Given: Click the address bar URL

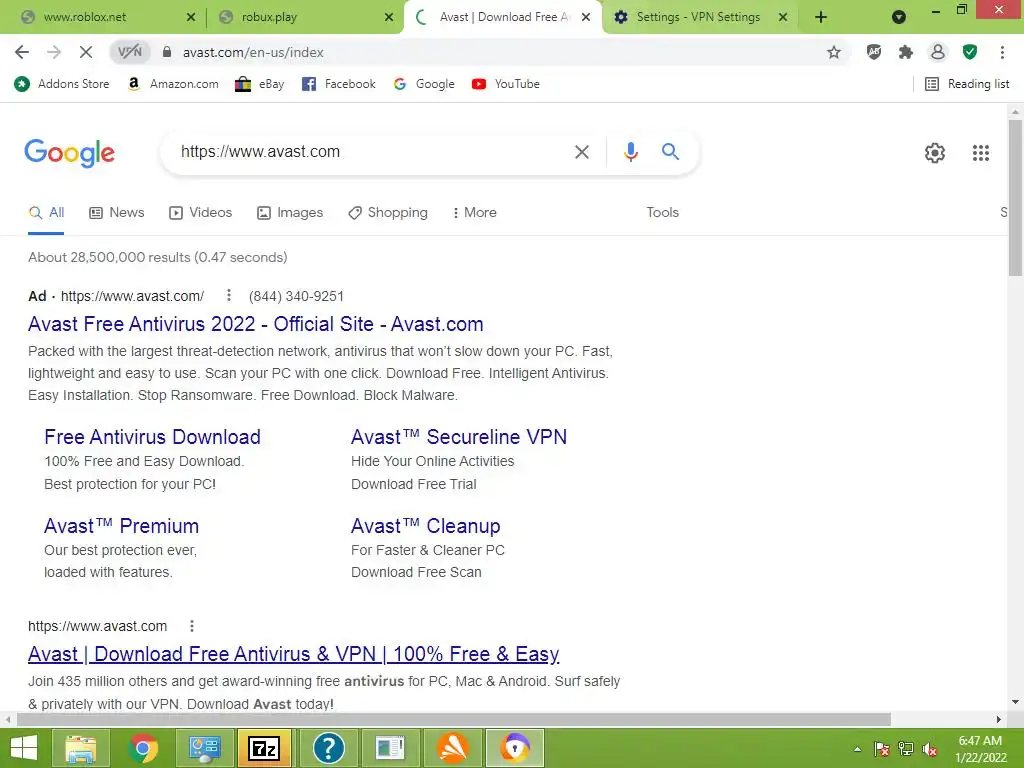Looking at the screenshot, I should [x=253, y=52].
